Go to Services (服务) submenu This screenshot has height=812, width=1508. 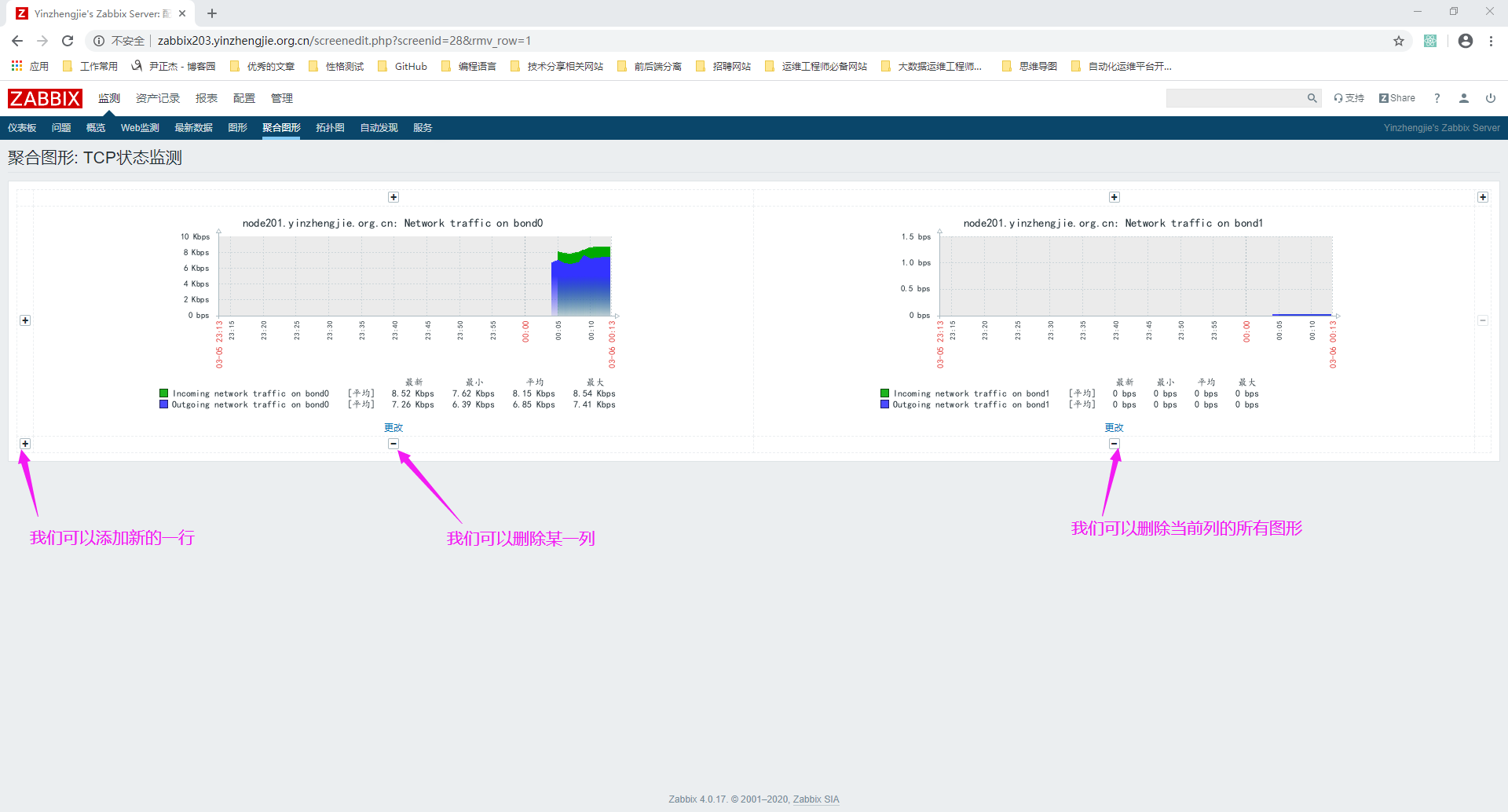(423, 128)
